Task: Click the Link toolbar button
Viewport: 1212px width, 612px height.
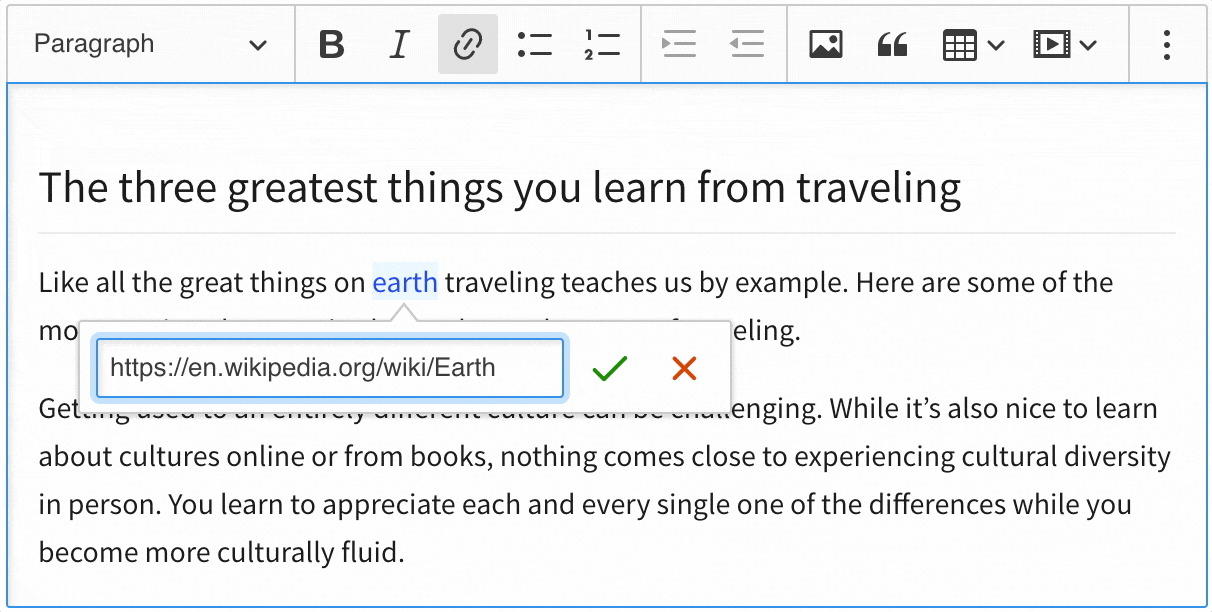Action: click(467, 44)
